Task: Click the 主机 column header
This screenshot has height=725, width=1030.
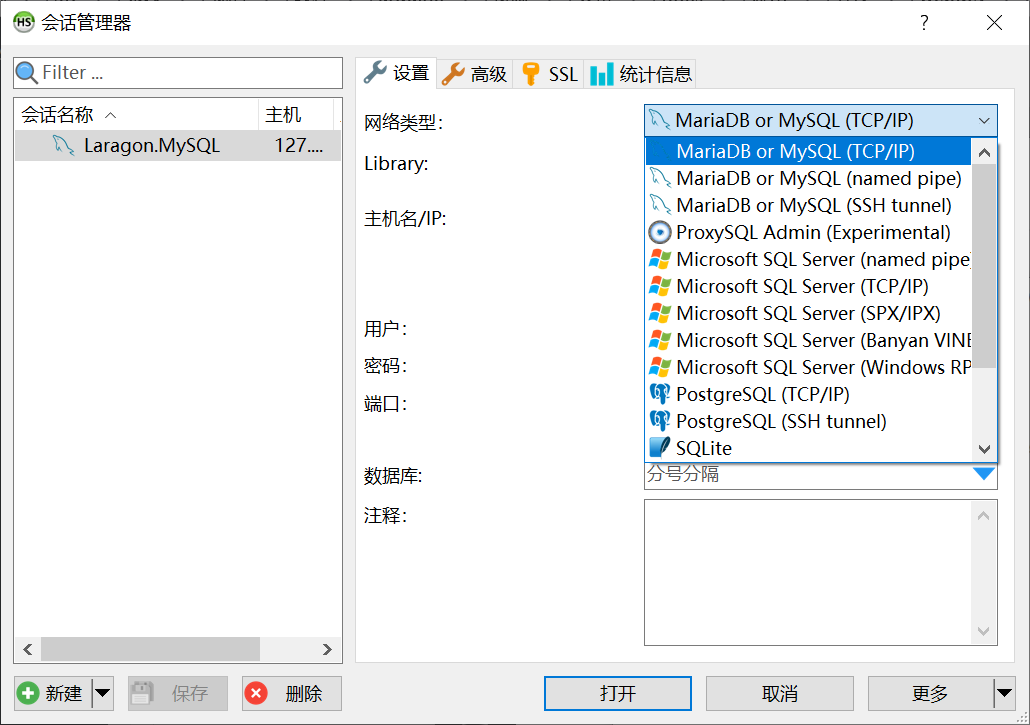Action: (x=296, y=115)
